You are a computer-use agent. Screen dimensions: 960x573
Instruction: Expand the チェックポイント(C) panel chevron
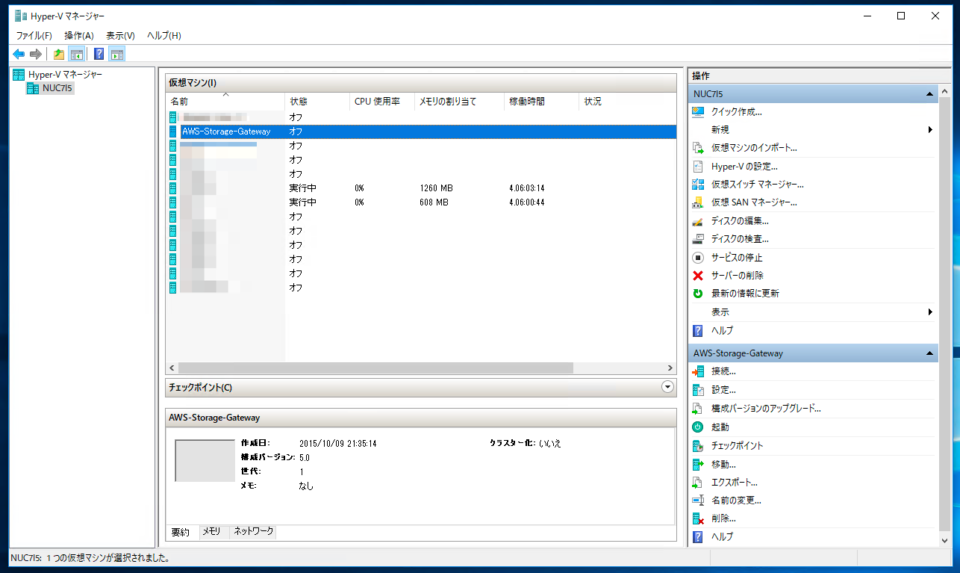point(667,388)
